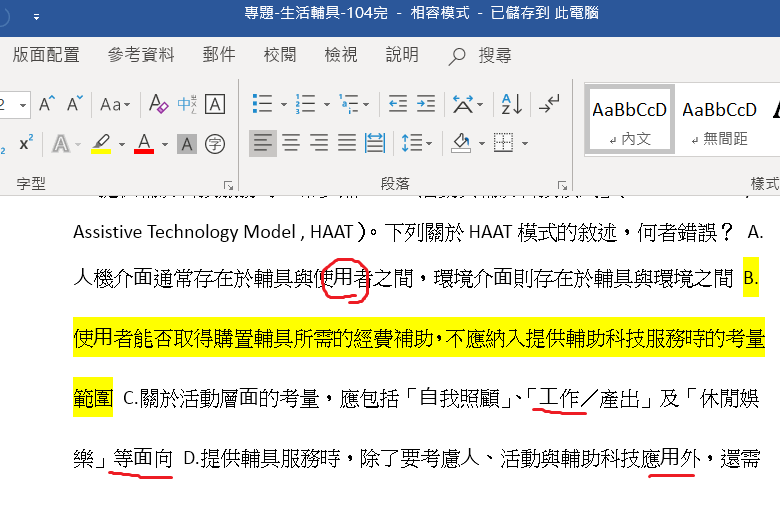The image size is (780, 505).
Task: Apply multilevel list formatting
Action: pyautogui.click(x=348, y=104)
